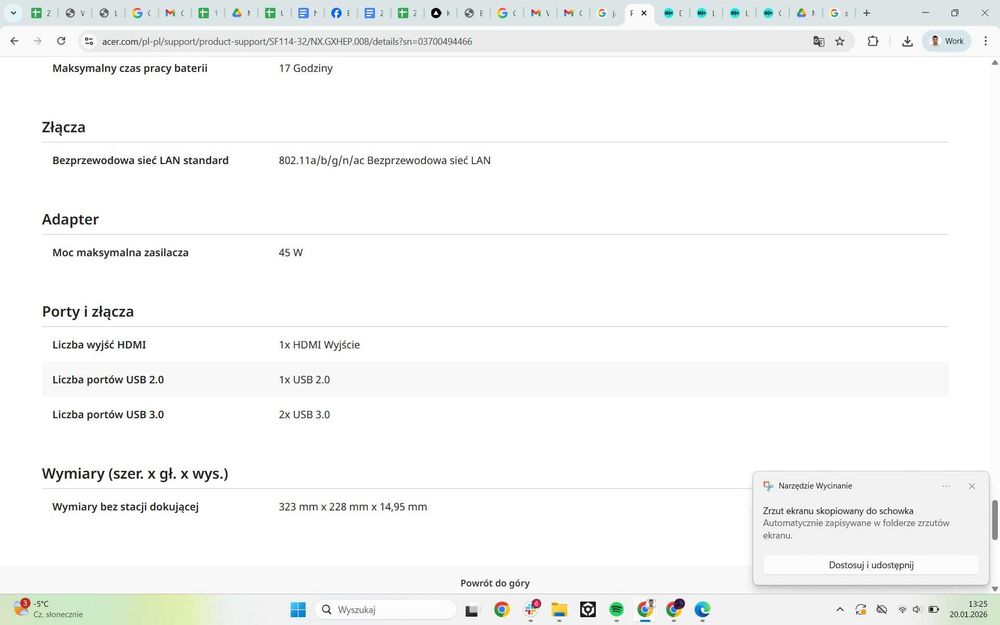Click Wymiary bez stacji dokującej label

[126, 507]
